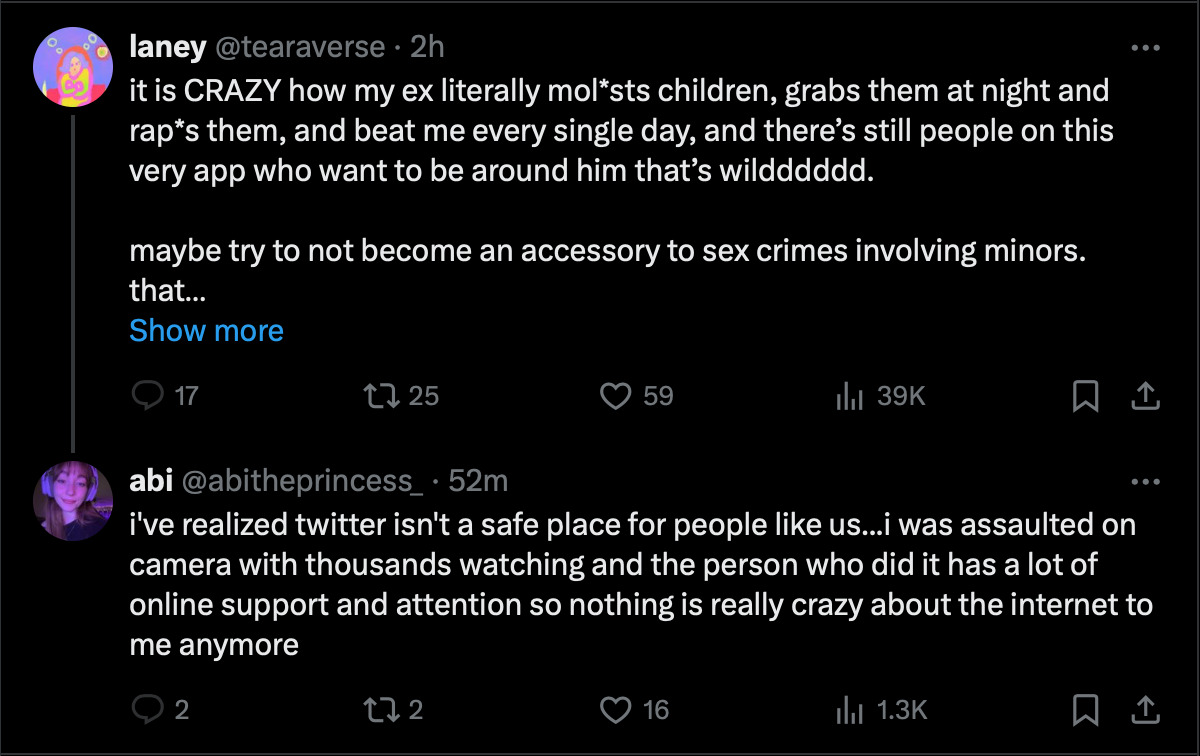Reply to laney's tweet
Image resolution: width=1200 pixels, height=756 pixels.
coord(148,397)
